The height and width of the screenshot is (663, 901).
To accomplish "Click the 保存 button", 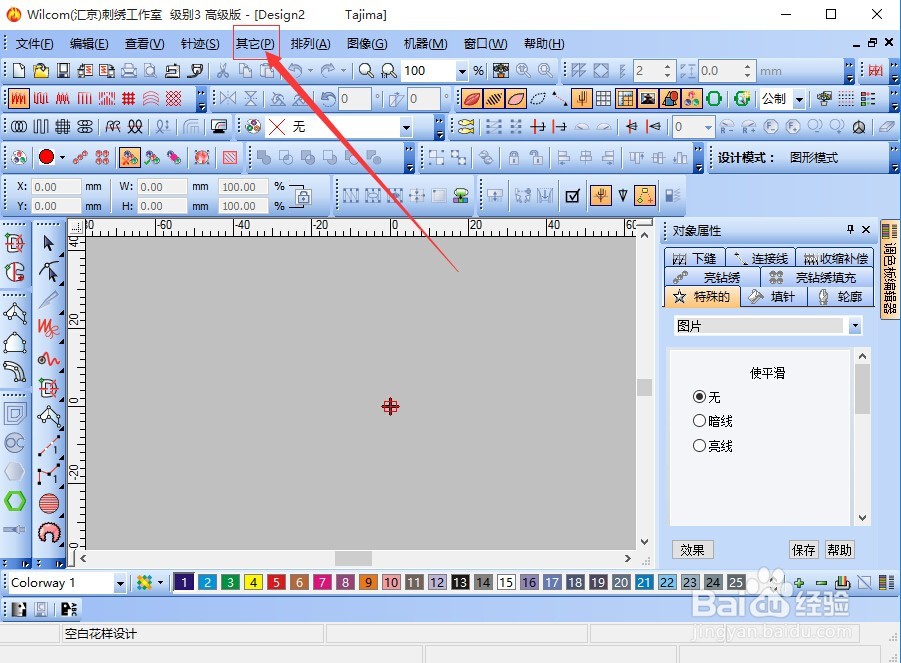I will click(x=803, y=550).
